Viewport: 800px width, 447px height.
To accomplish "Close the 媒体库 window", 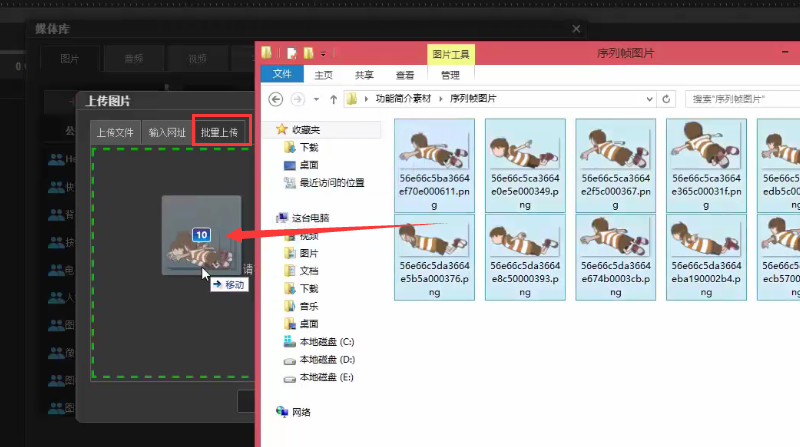I will (576, 29).
